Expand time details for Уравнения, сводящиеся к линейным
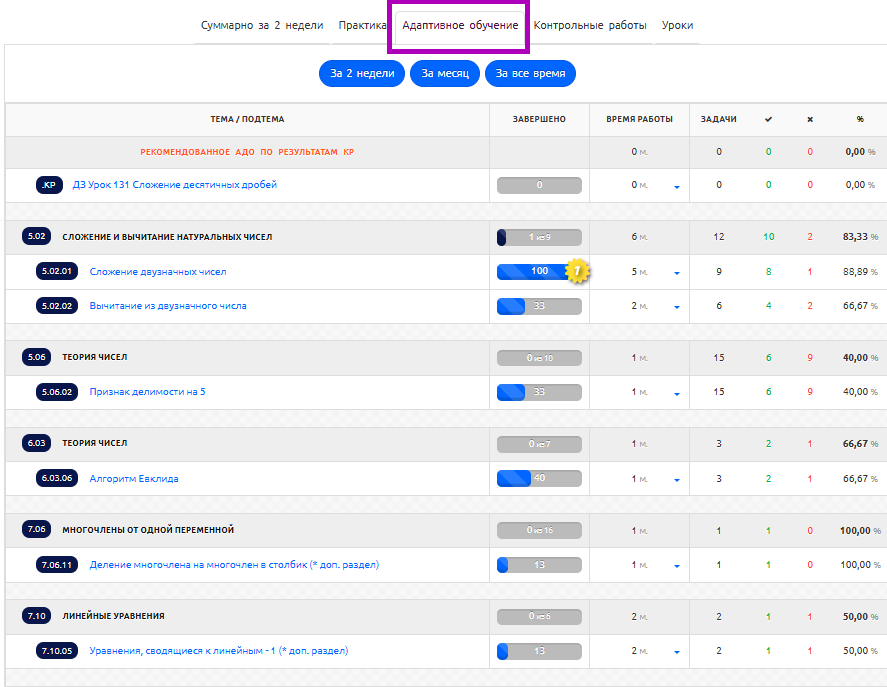The width and height of the screenshot is (887, 687). pyautogui.click(x=677, y=652)
